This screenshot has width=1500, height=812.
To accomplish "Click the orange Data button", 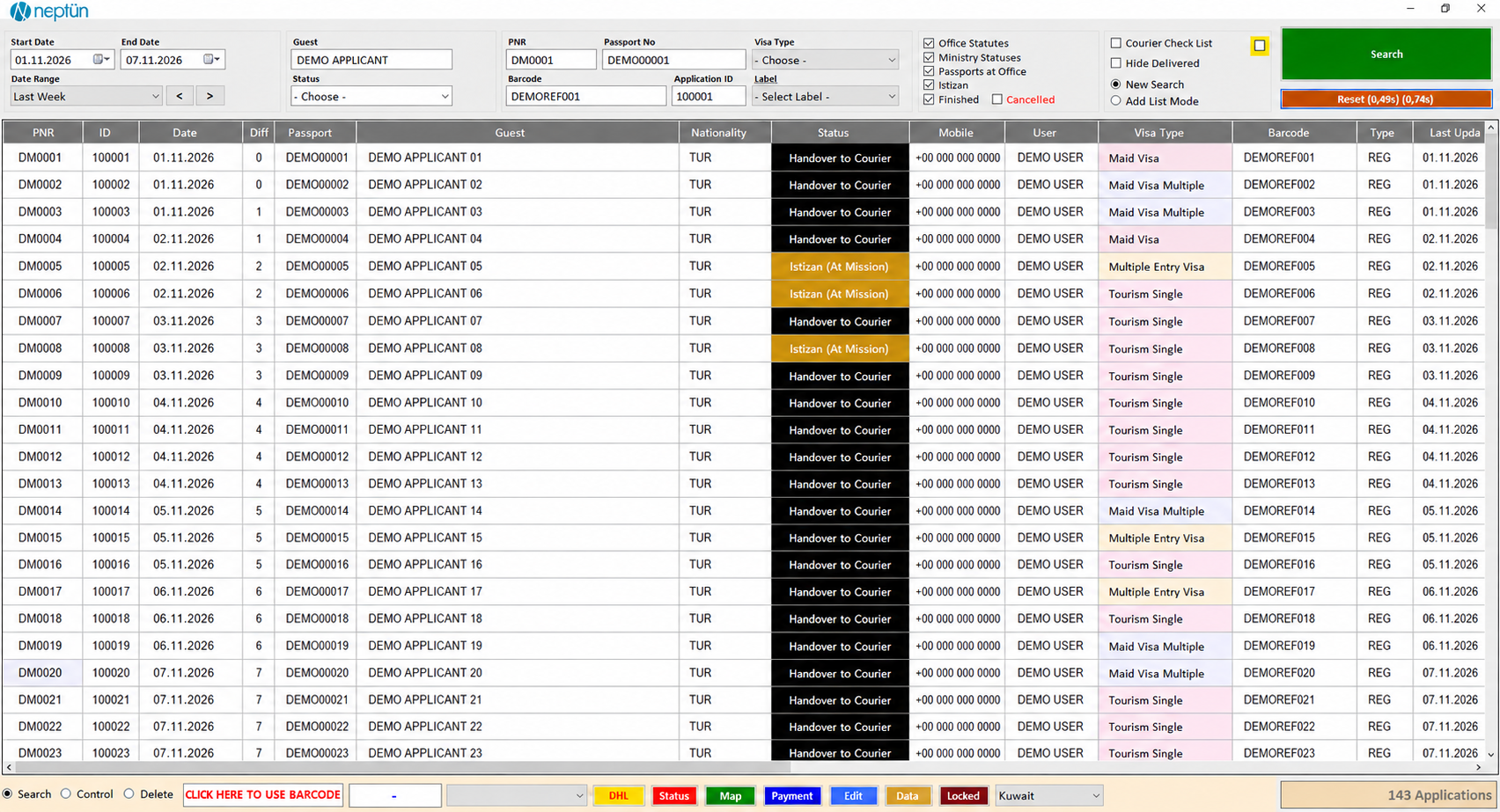I will click(908, 795).
